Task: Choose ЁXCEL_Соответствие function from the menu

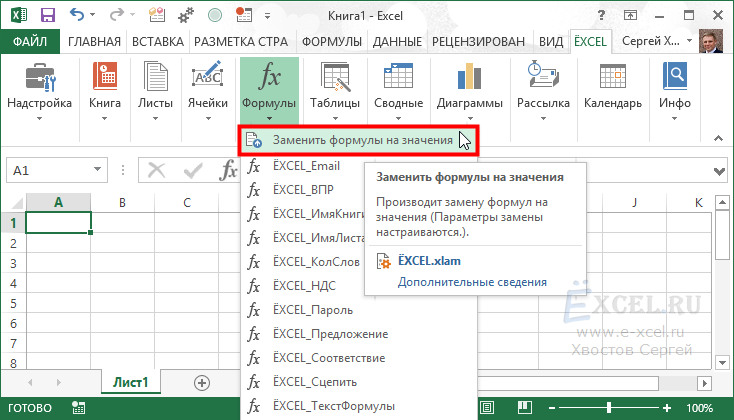Action: pyautogui.click(x=329, y=358)
